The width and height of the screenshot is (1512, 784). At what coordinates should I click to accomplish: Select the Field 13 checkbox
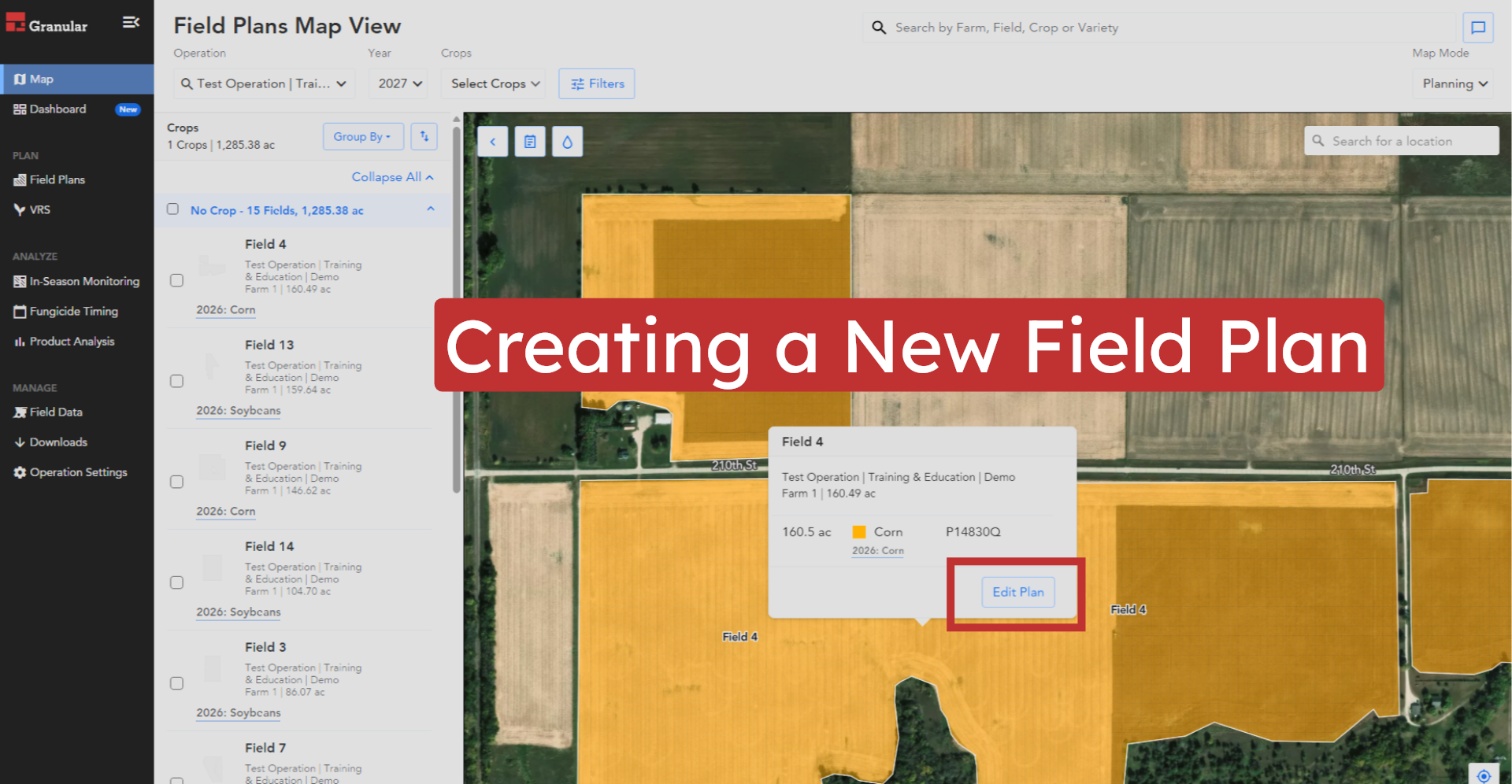(177, 381)
